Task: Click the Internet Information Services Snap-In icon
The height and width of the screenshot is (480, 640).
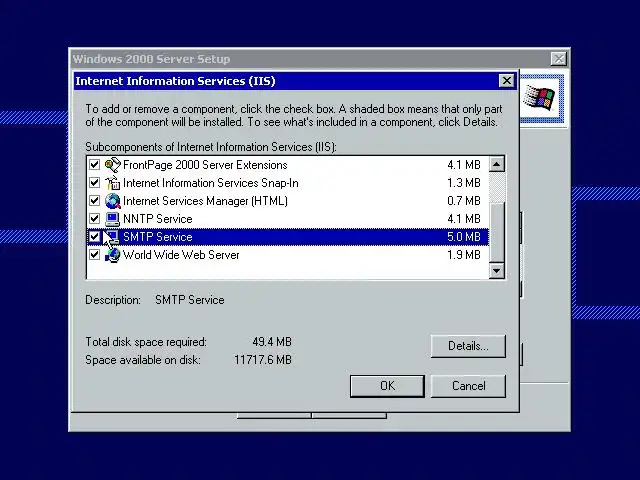Action: coord(113,183)
